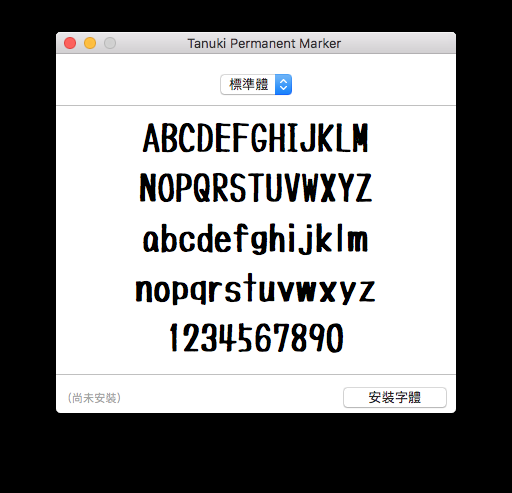Close the Tanuki Permanent Marker window
Viewport: 512px width, 493px height.
click(x=70, y=43)
